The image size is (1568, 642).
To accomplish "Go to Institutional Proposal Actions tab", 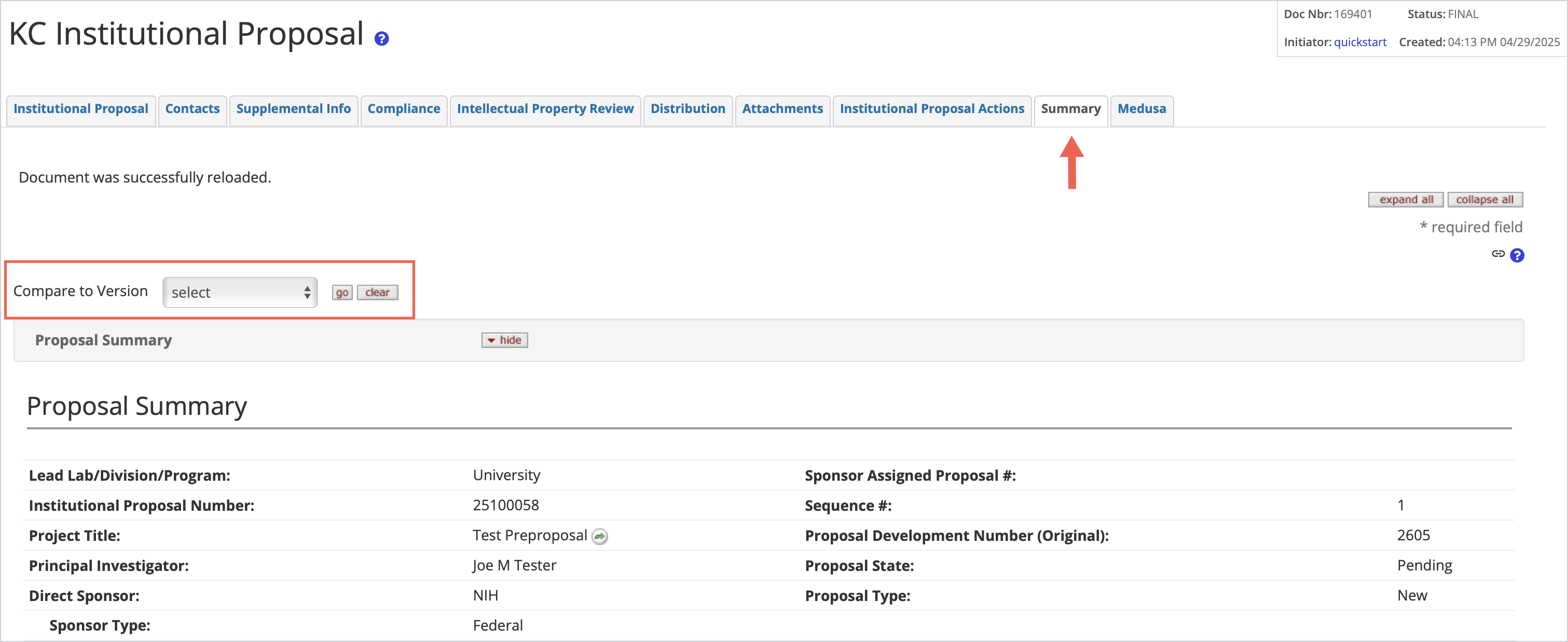I will pos(931,109).
